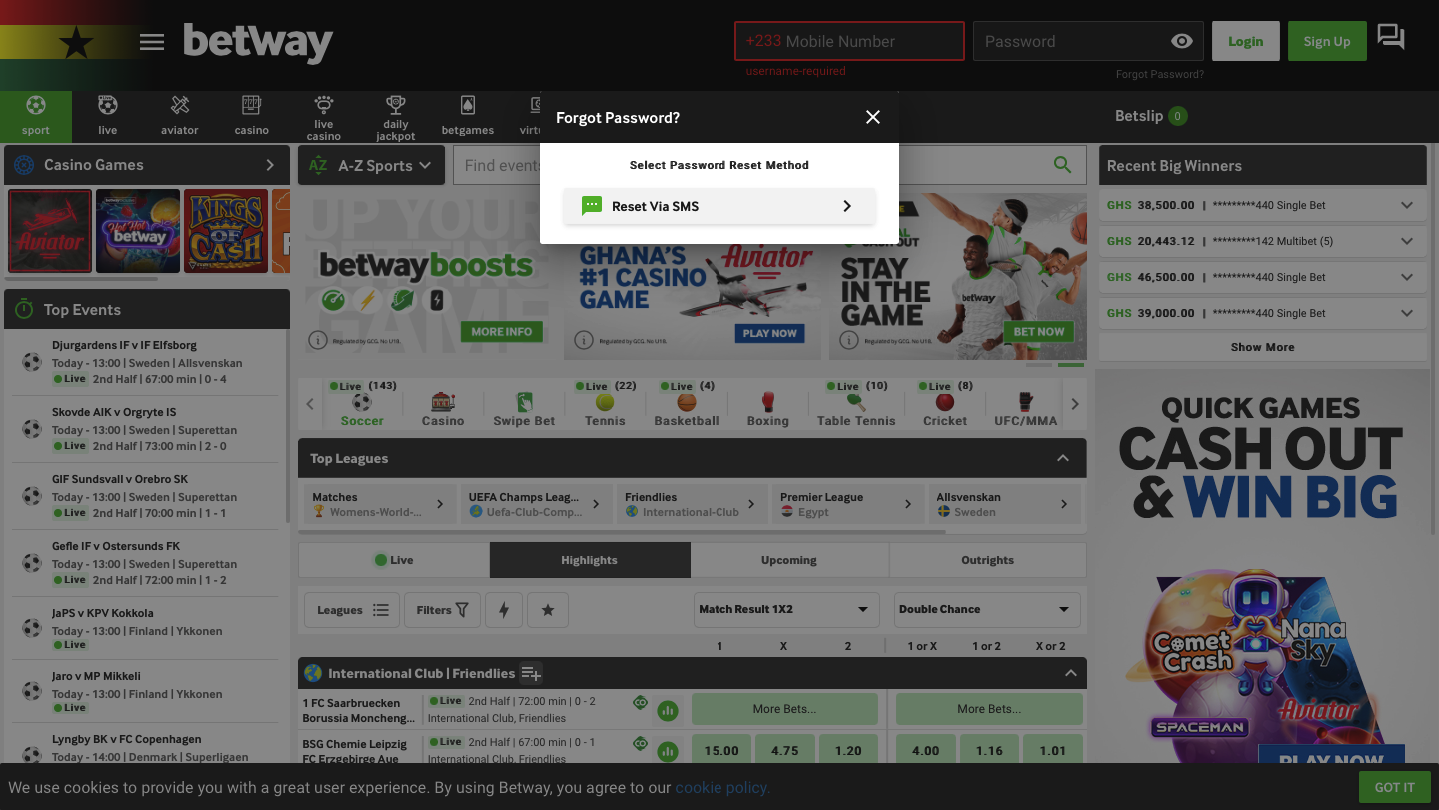Expand the Casino Games panel arrow

point(270,165)
